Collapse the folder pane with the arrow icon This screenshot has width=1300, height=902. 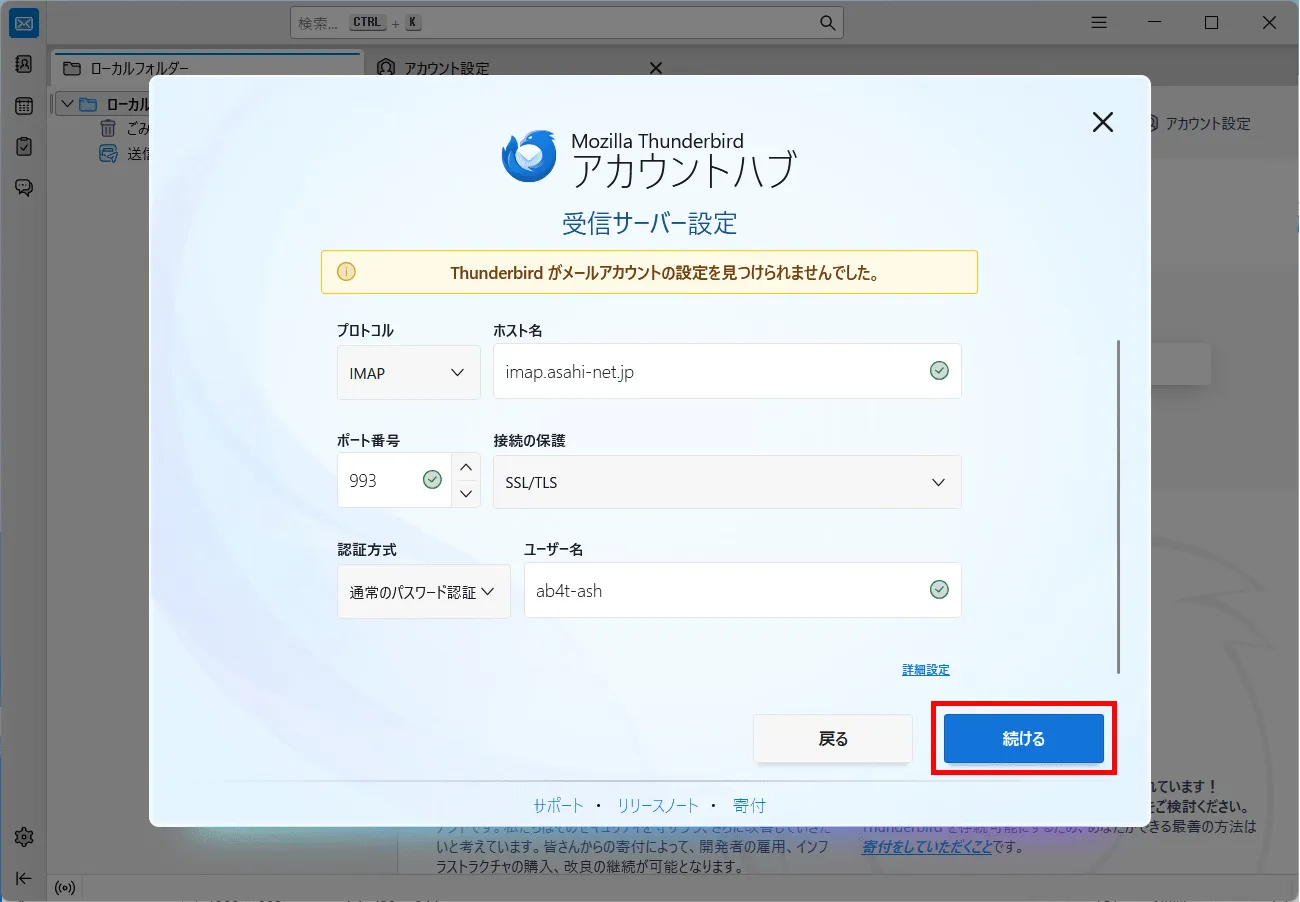23,878
